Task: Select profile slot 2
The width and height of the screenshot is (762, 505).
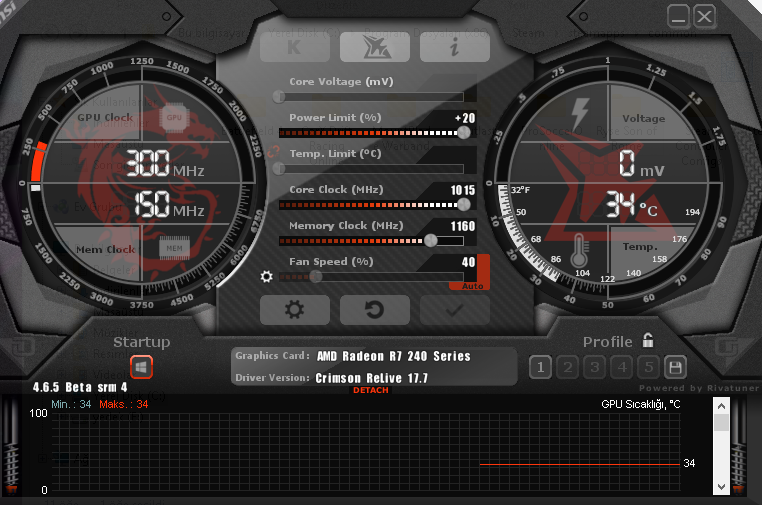Action: click(568, 367)
